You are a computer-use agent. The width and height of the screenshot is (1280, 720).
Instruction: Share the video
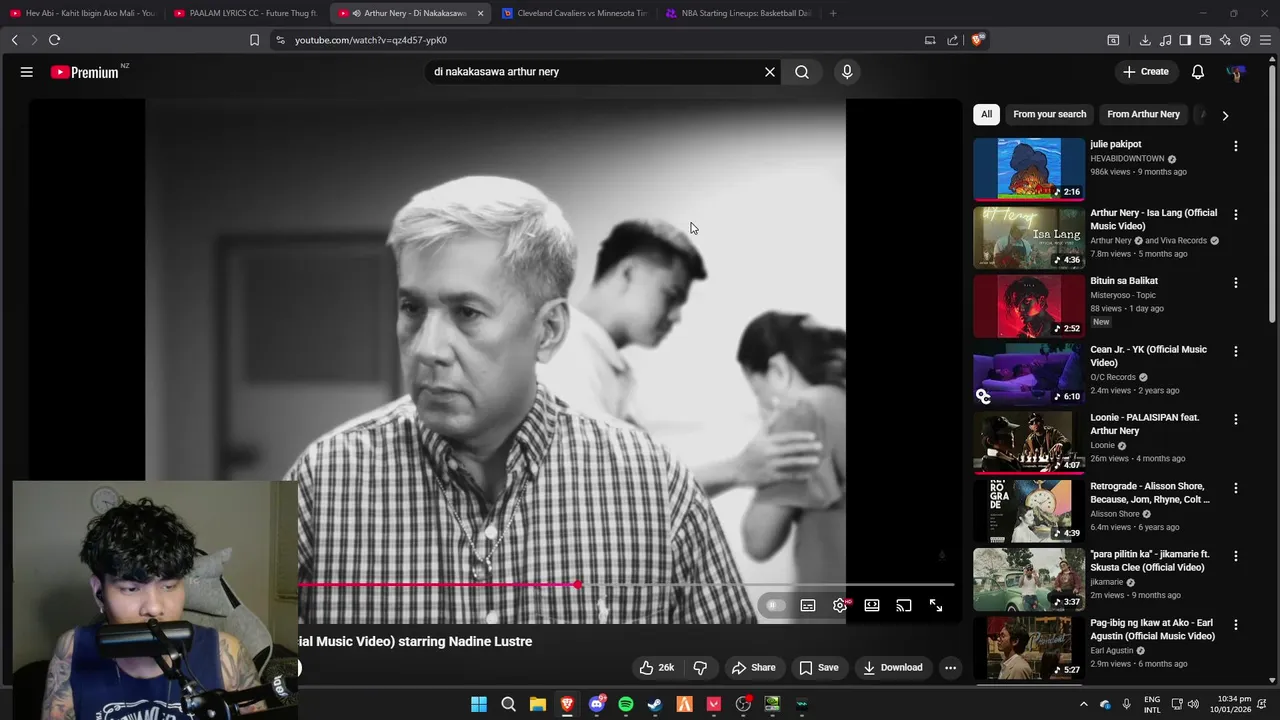click(753, 668)
